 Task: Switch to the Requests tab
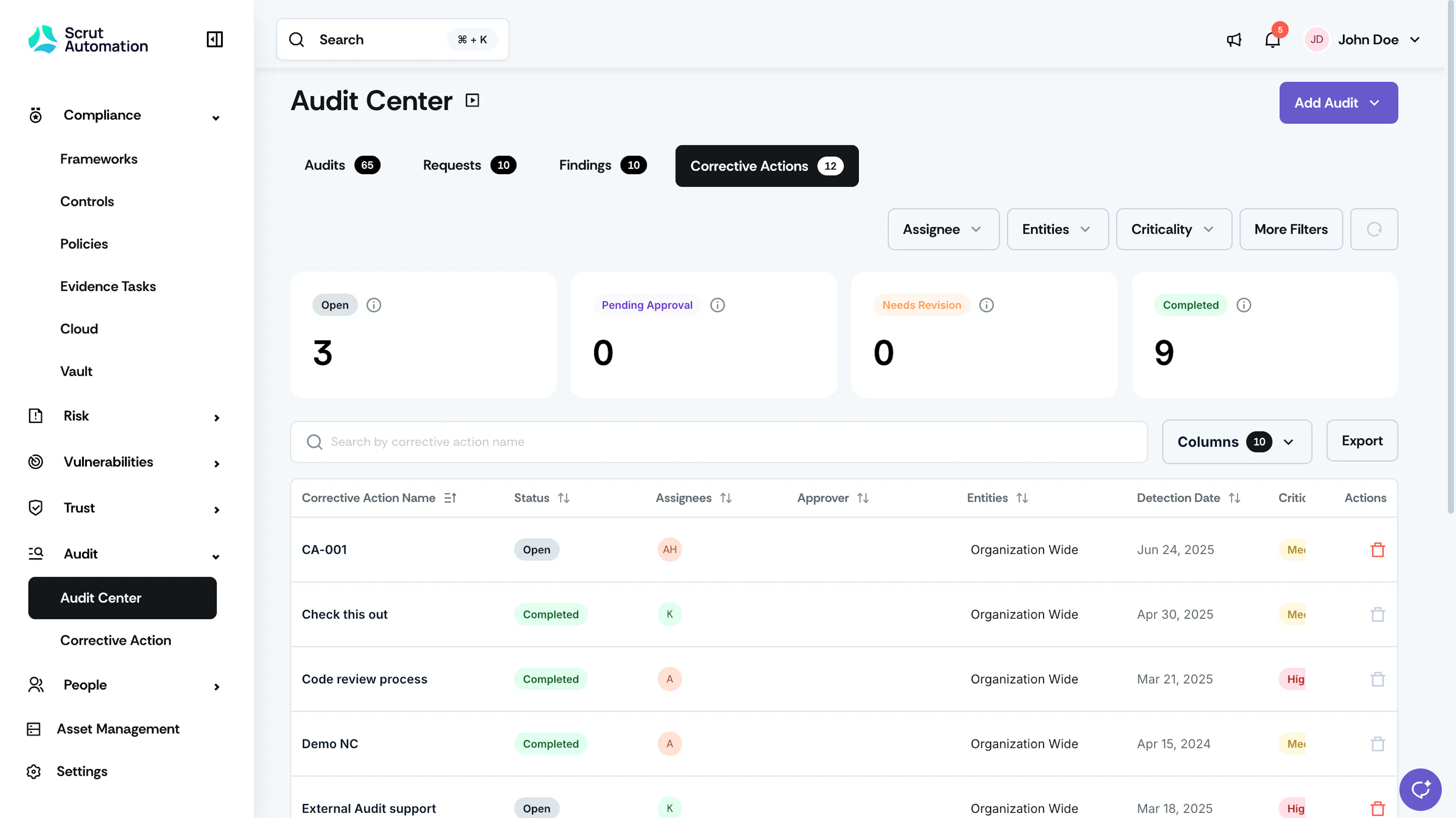coord(469,165)
